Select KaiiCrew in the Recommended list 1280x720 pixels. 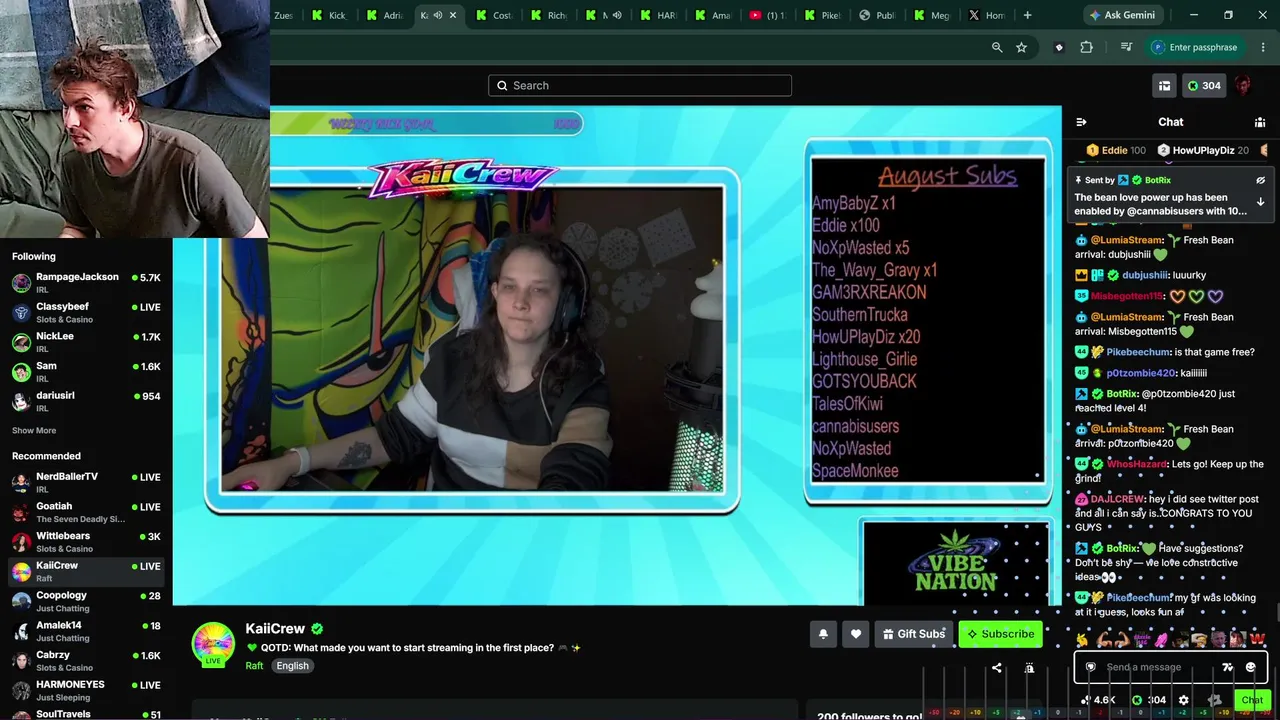pyautogui.click(x=86, y=571)
